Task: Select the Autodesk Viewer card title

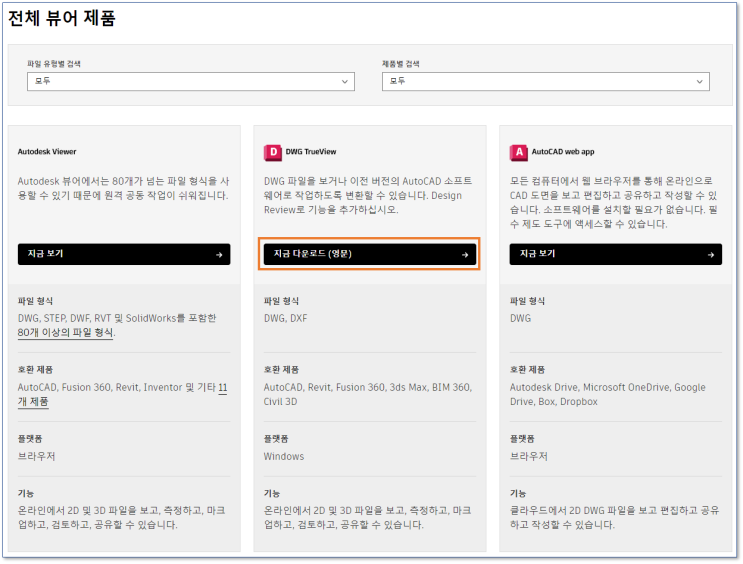Action: tap(47, 152)
